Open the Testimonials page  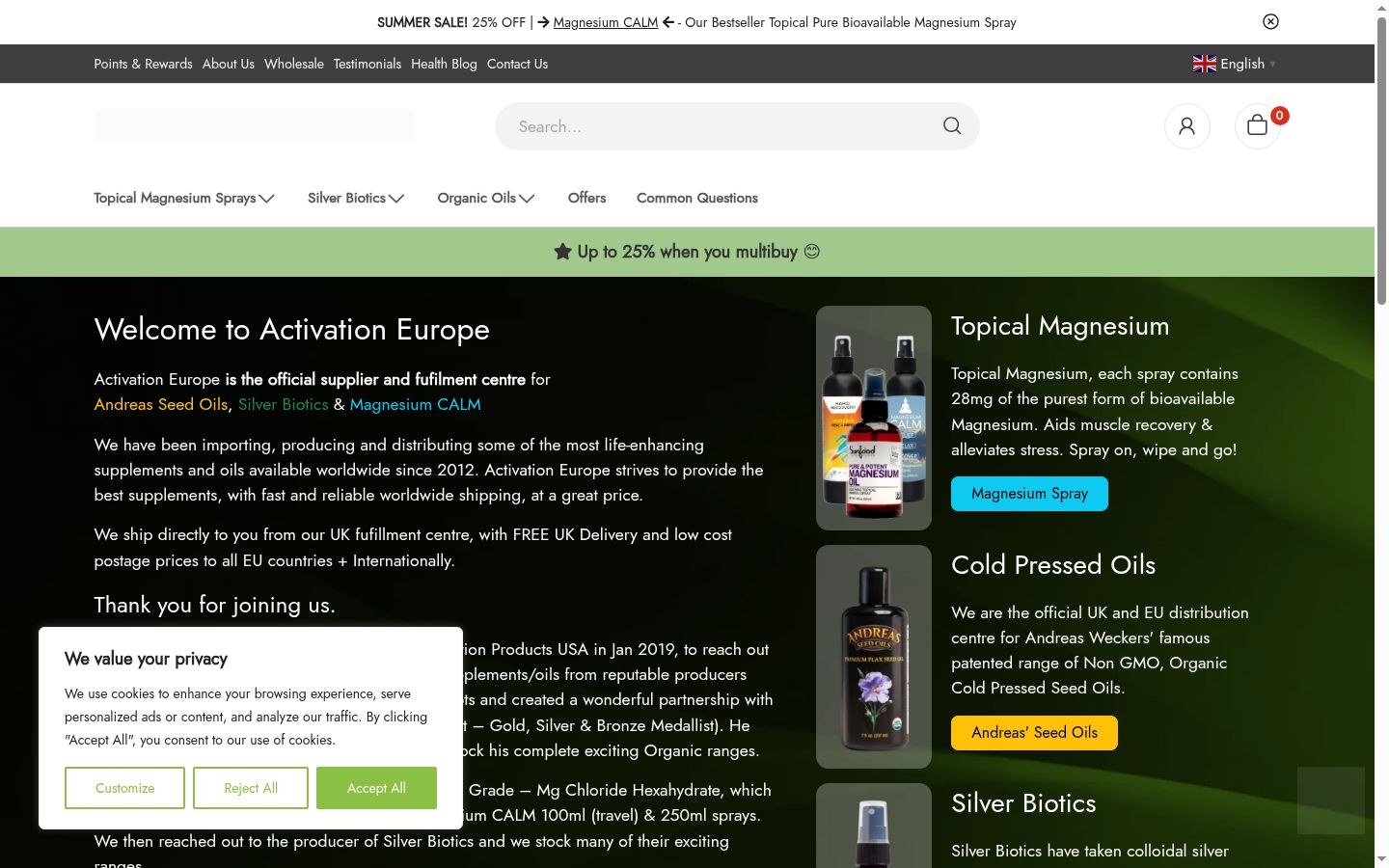point(368,64)
